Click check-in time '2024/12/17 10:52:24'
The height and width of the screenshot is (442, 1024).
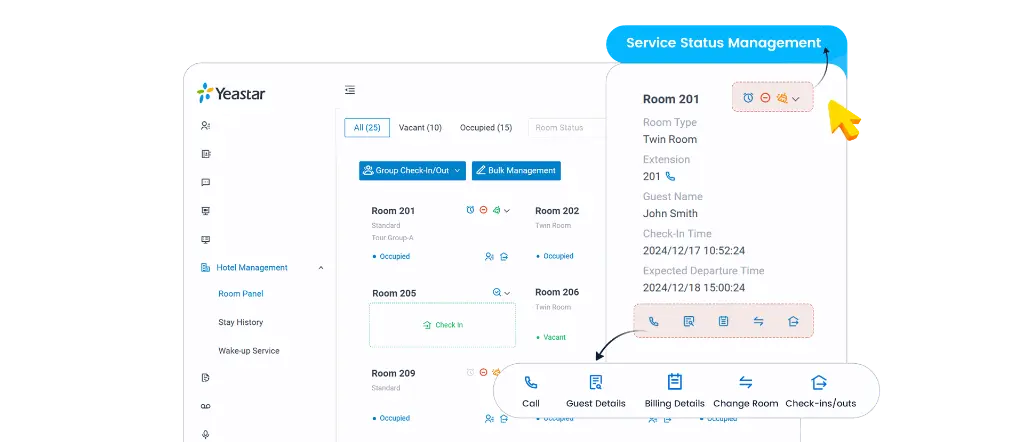694,251
